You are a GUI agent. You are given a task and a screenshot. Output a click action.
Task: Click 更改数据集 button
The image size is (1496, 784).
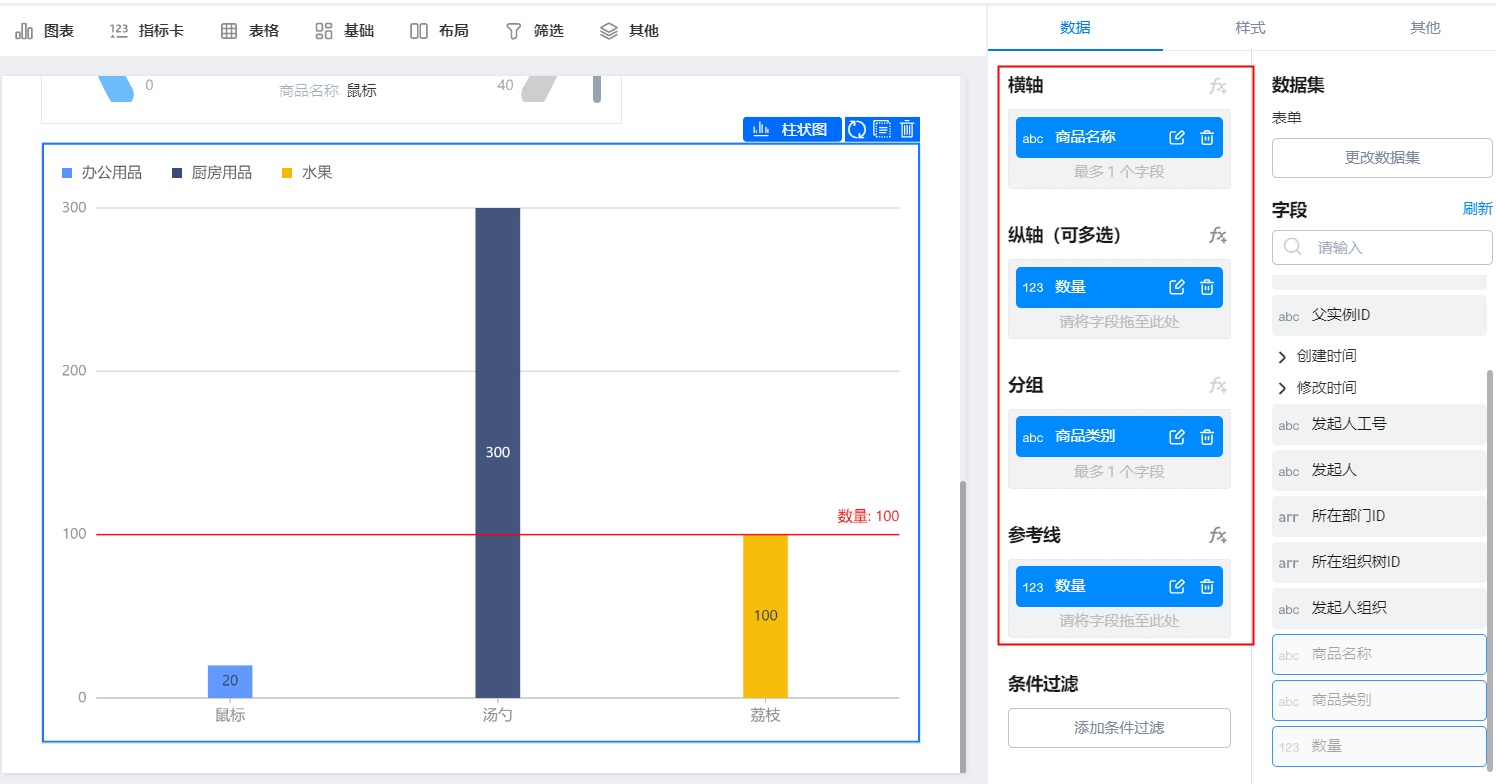click(1382, 157)
